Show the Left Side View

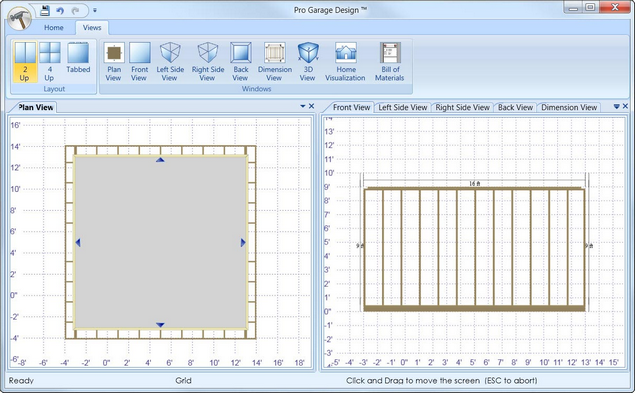click(170, 62)
